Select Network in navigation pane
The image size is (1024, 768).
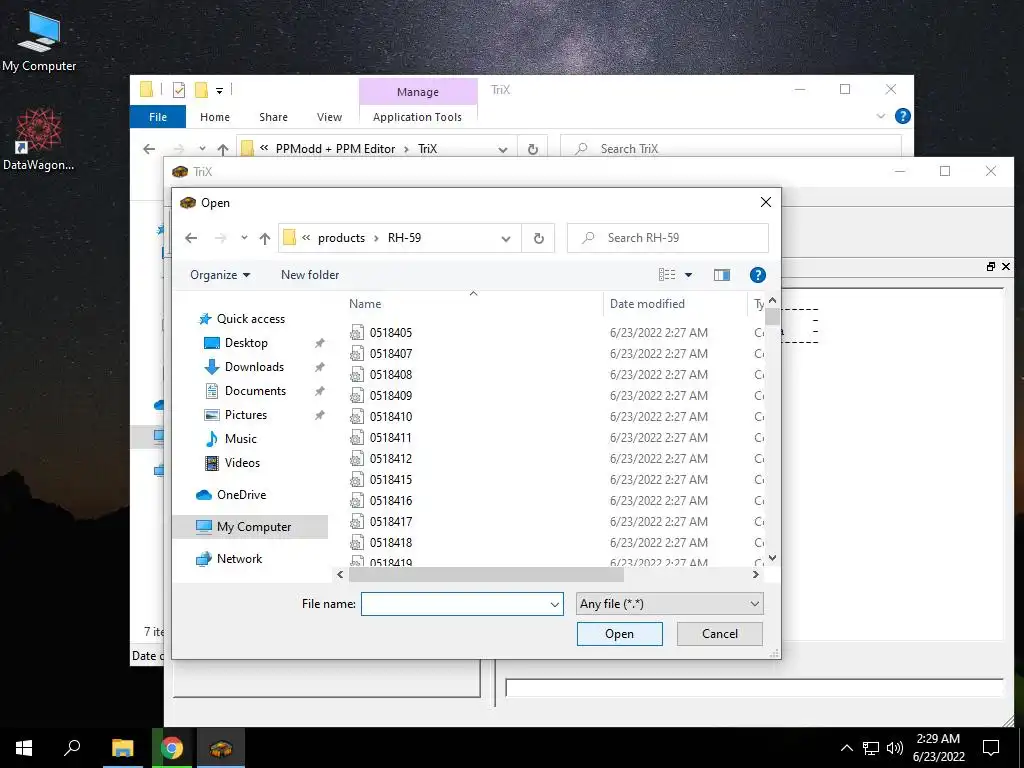coord(239,559)
